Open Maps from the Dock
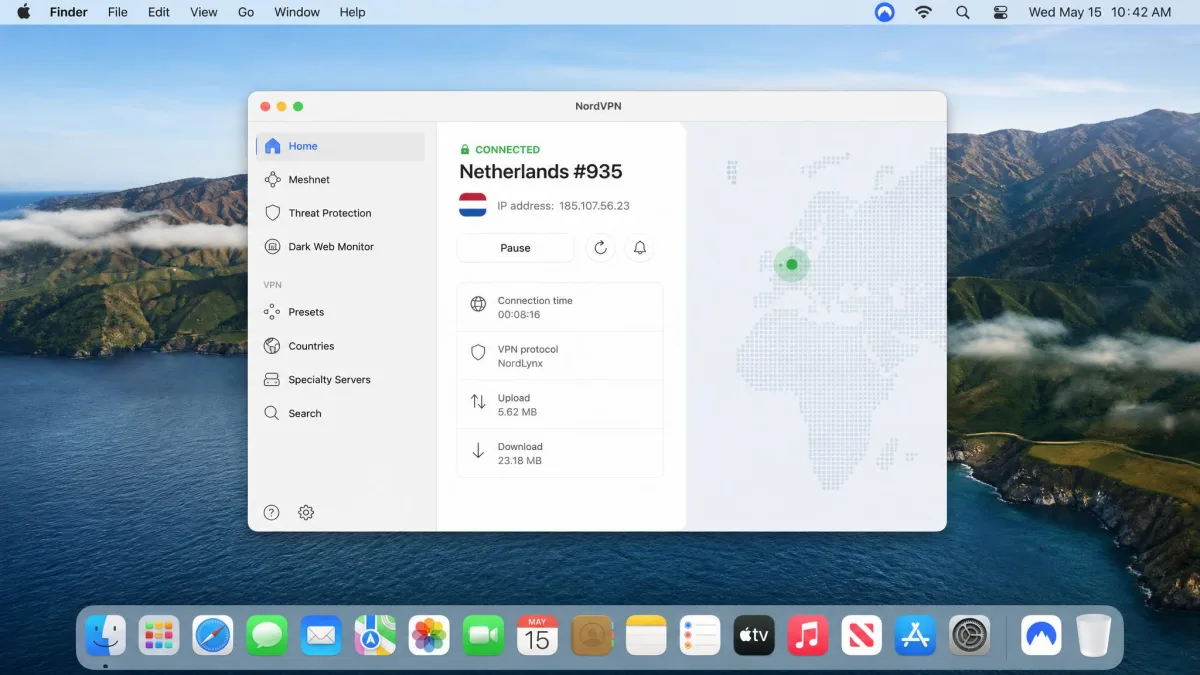 pyautogui.click(x=375, y=635)
